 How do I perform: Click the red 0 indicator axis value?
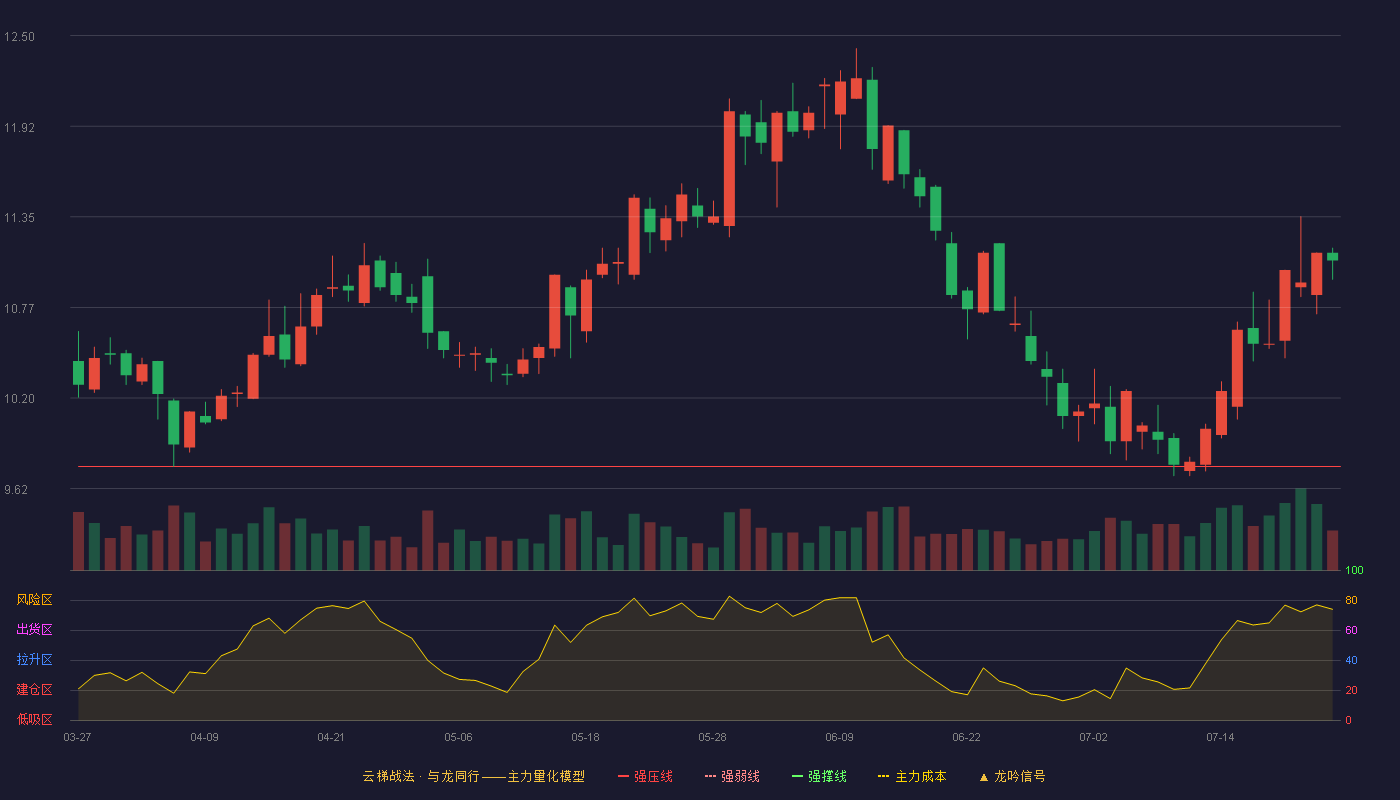[x=1348, y=721]
